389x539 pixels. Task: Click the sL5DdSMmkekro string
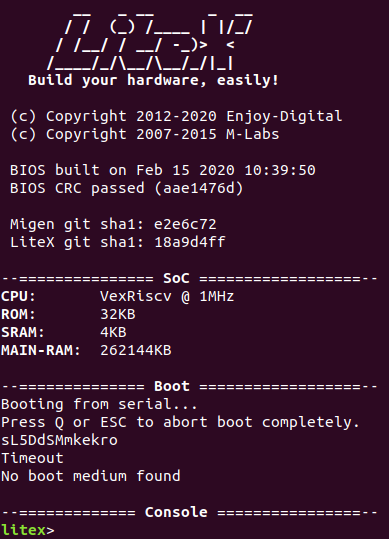tap(59, 440)
